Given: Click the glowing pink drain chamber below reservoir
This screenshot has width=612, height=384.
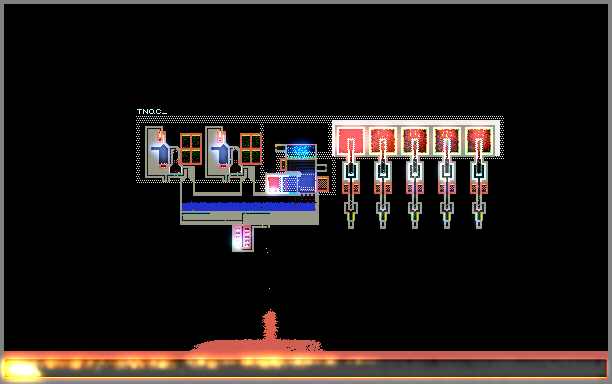Looking at the screenshot, I should point(243,238).
